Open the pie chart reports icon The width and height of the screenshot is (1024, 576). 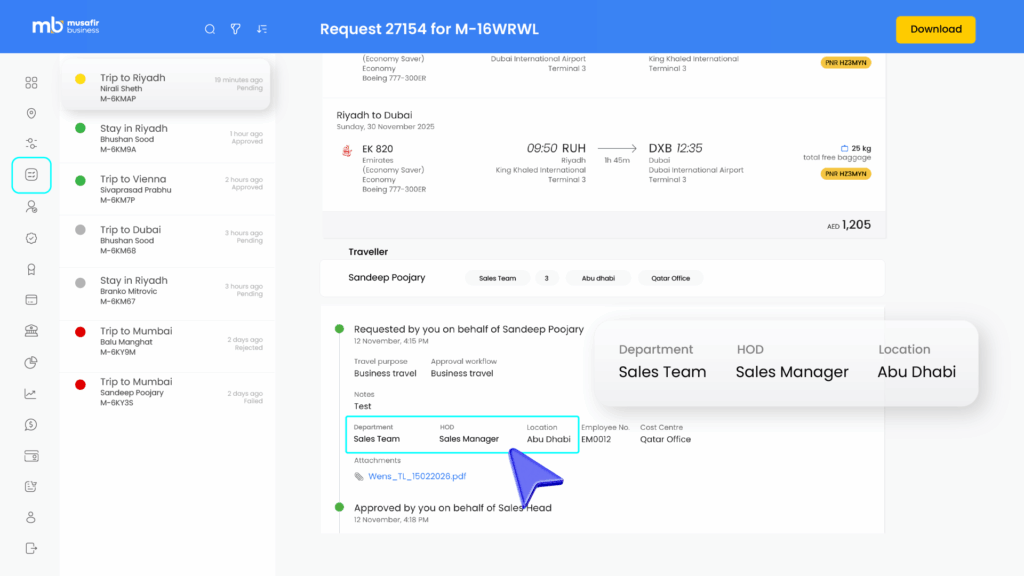31,362
